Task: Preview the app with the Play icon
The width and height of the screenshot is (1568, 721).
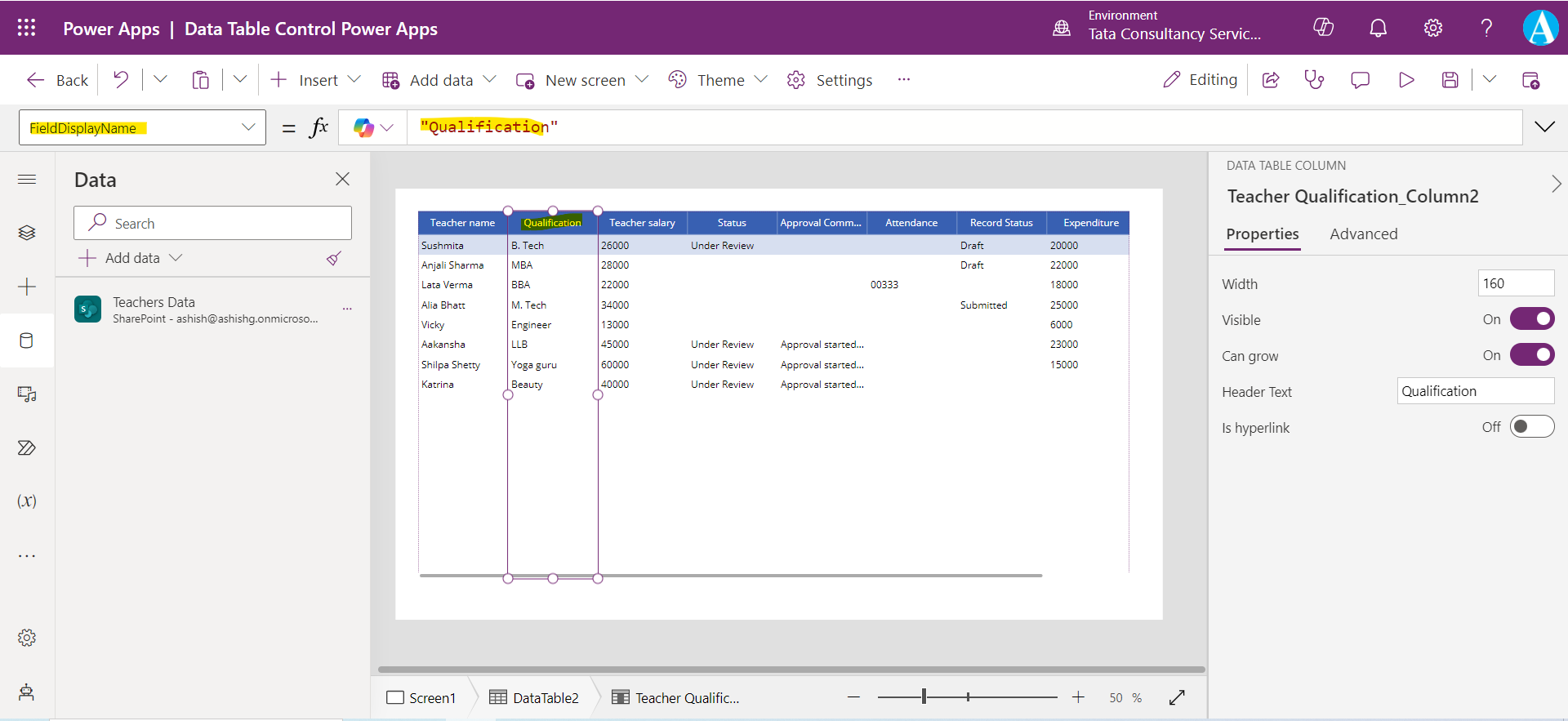Action: 1405,80
